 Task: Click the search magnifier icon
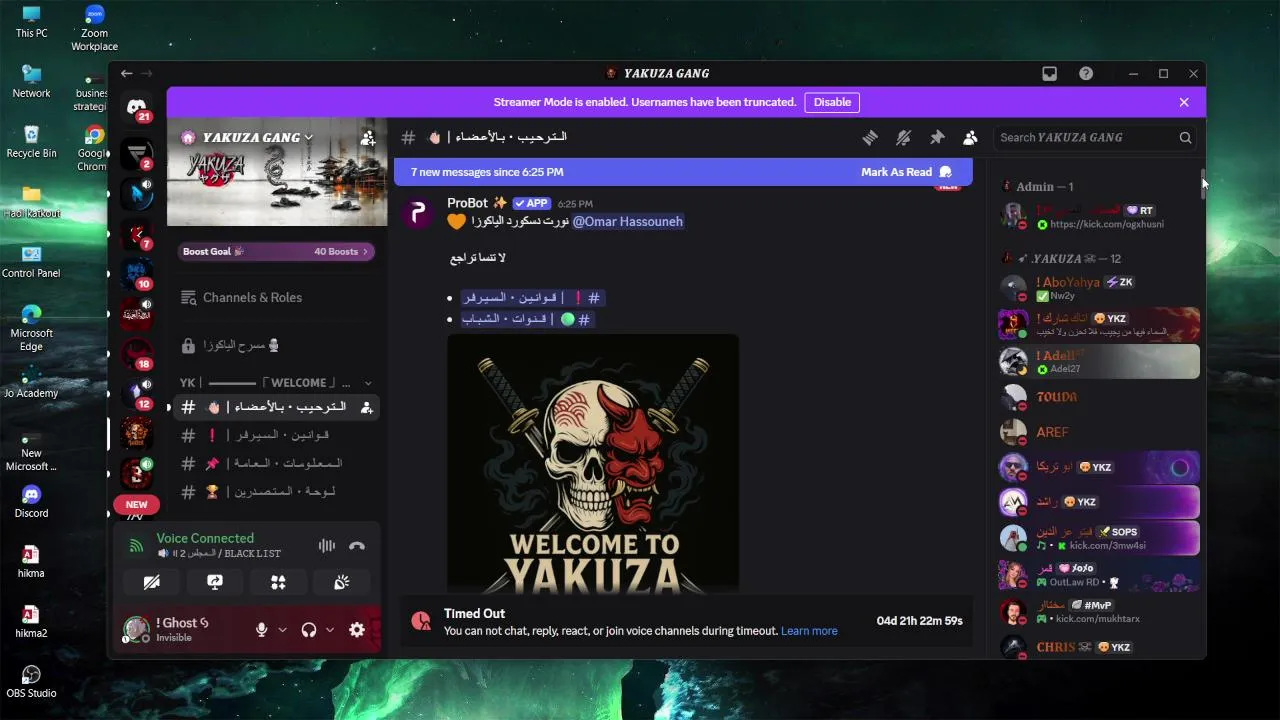click(1185, 138)
